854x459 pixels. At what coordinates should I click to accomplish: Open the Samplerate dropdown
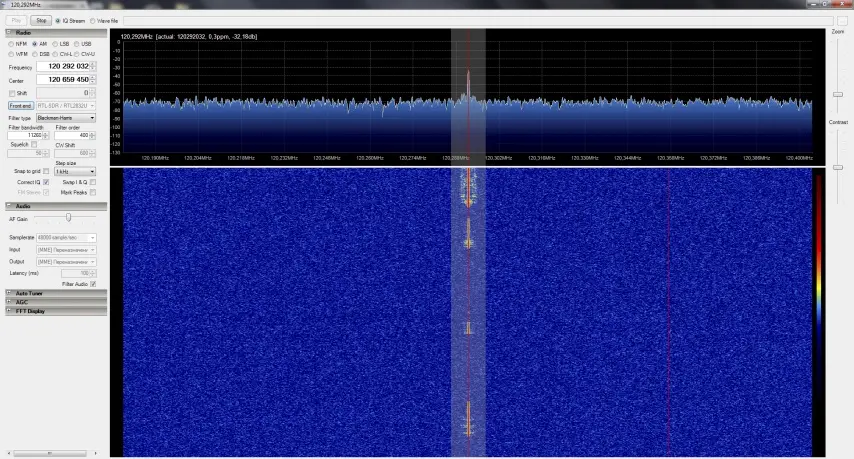point(66,237)
